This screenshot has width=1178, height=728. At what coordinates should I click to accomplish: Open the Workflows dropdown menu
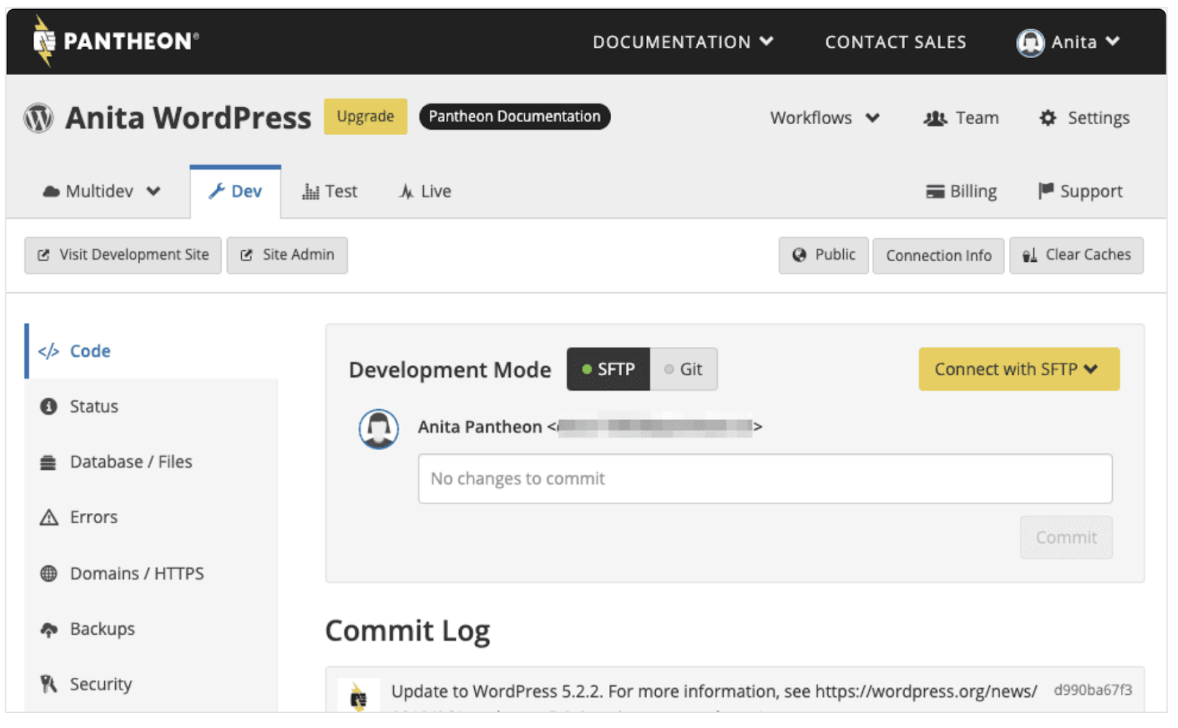824,118
